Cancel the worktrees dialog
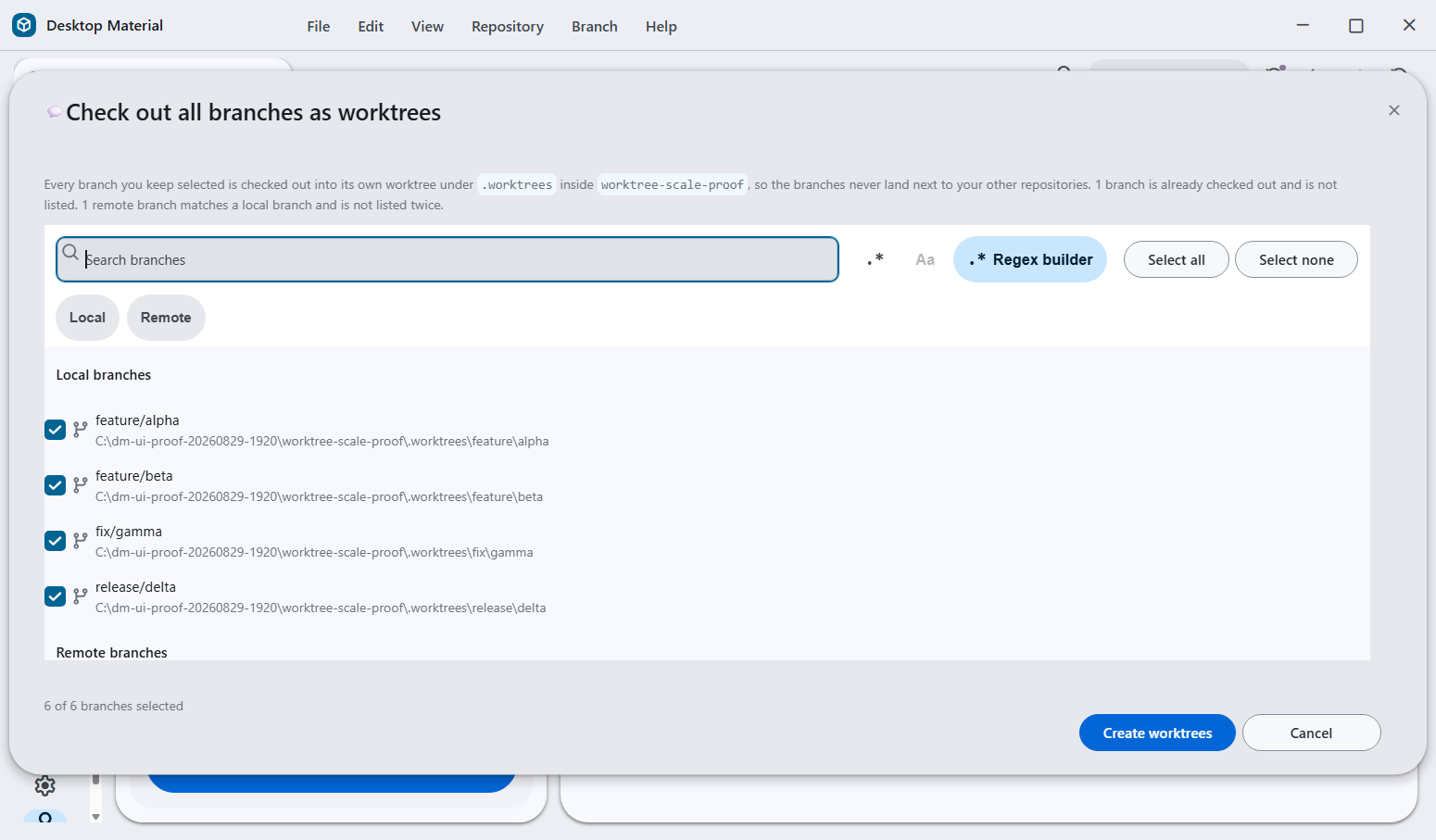This screenshot has width=1436, height=840. click(x=1311, y=733)
